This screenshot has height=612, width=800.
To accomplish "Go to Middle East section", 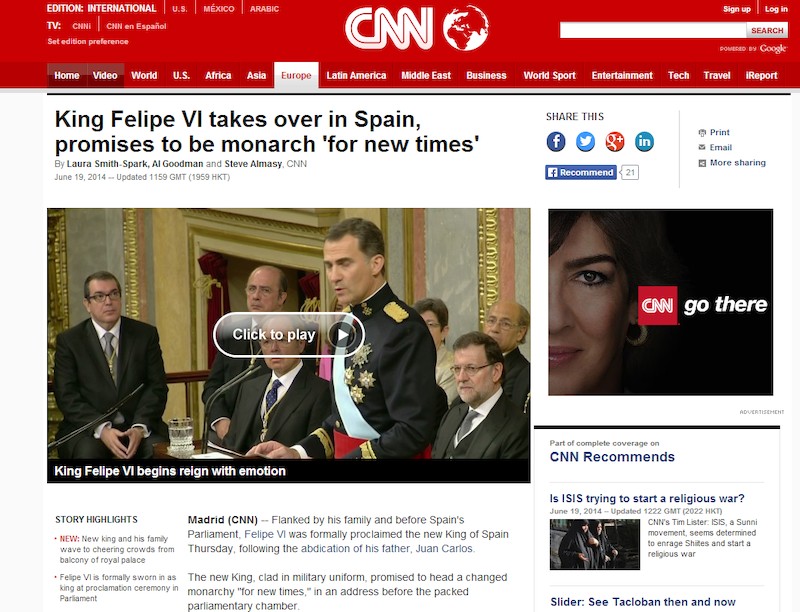I will pos(426,75).
